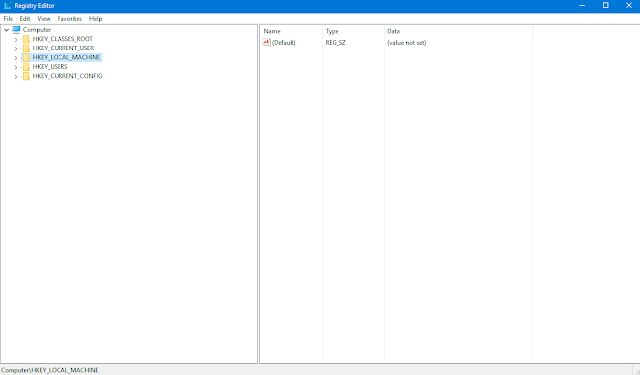Image resolution: width=640 pixels, height=375 pixels.
Task: Click the HKEY_CURRENT_USER folder icon
Action: point(26,48)
